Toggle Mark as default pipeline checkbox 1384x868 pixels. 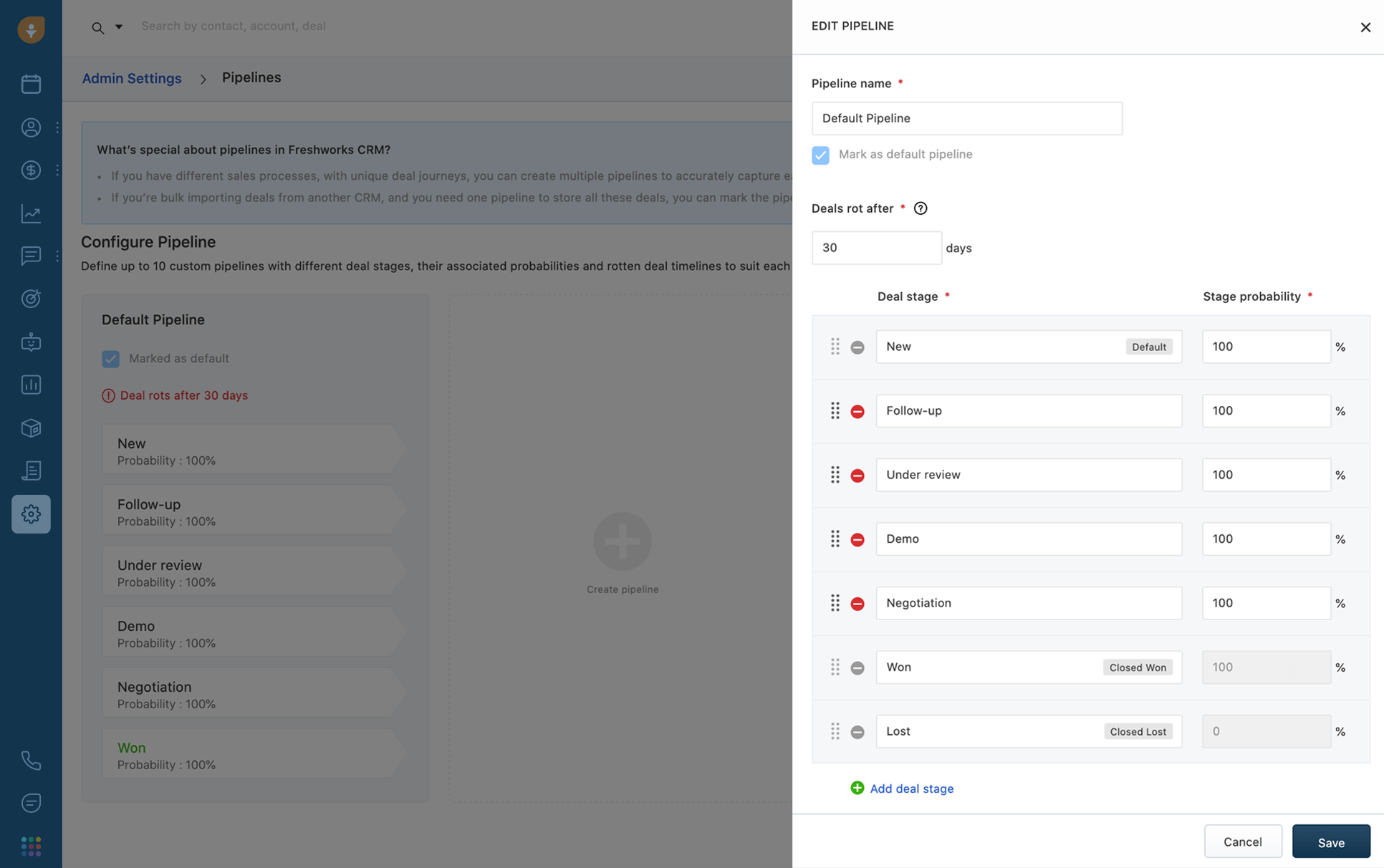820,155
